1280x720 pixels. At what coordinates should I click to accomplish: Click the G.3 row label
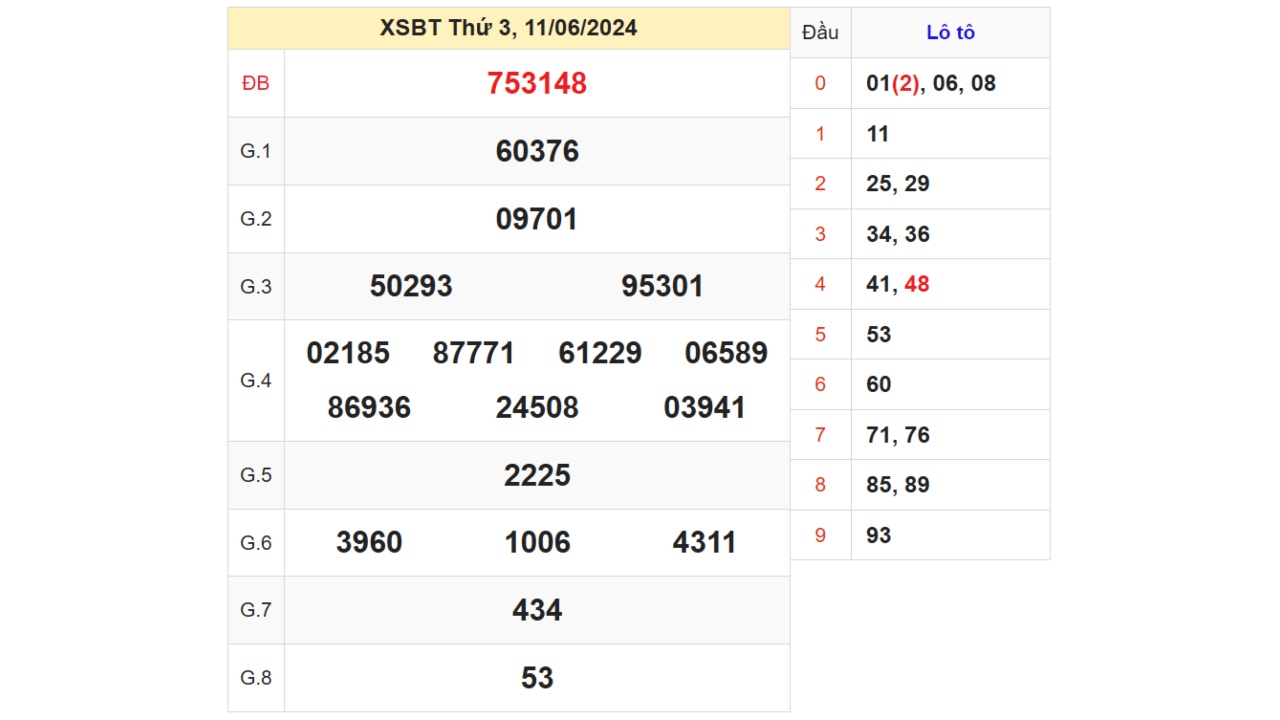point(256,287)
